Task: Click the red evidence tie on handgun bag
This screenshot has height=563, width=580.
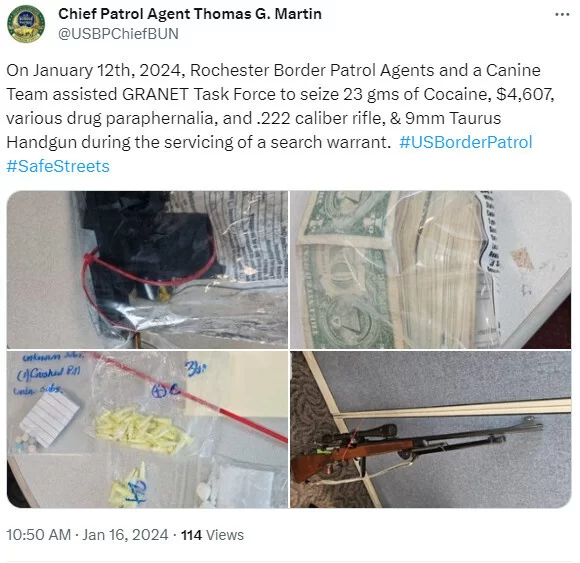Action: tap(148, 272)
